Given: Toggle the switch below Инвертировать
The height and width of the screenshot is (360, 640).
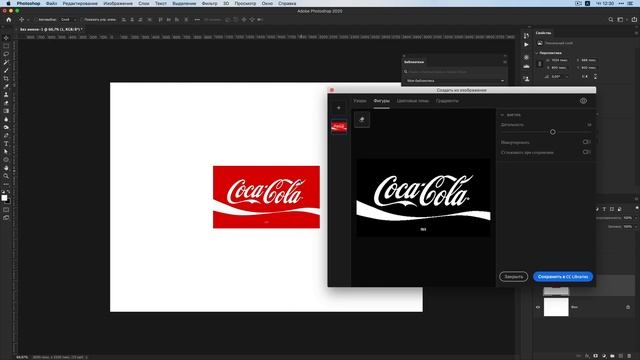Looking at the screenshot, I should (587, 152).
